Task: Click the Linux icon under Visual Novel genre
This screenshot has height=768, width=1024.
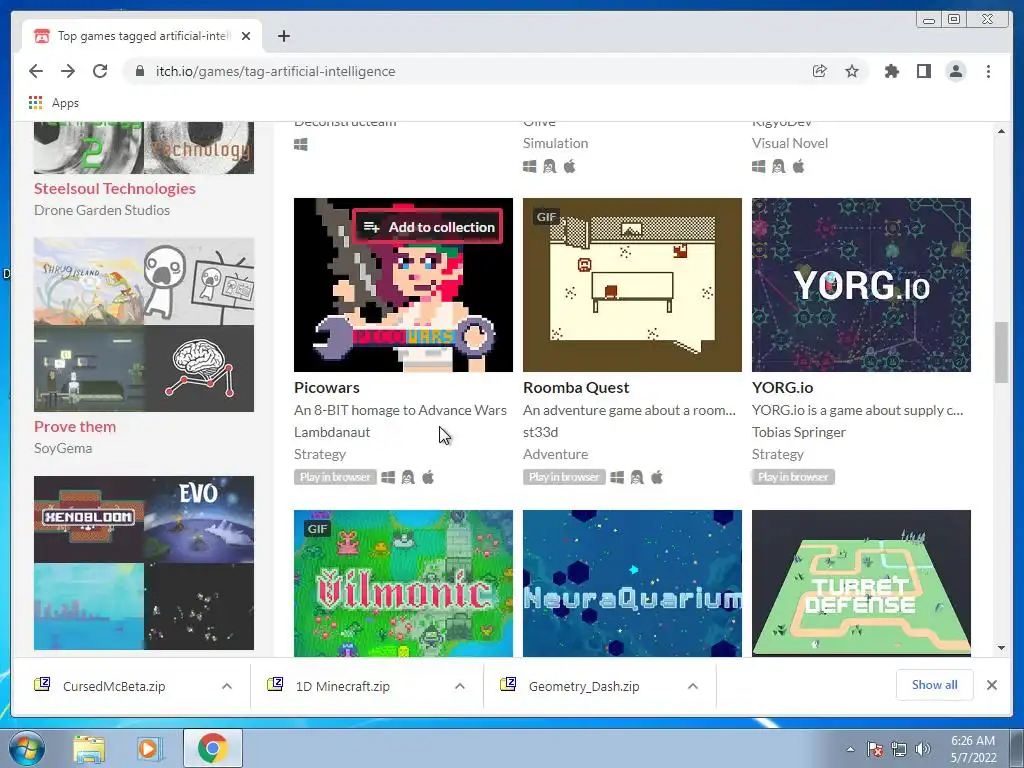Action: [778, 167]
